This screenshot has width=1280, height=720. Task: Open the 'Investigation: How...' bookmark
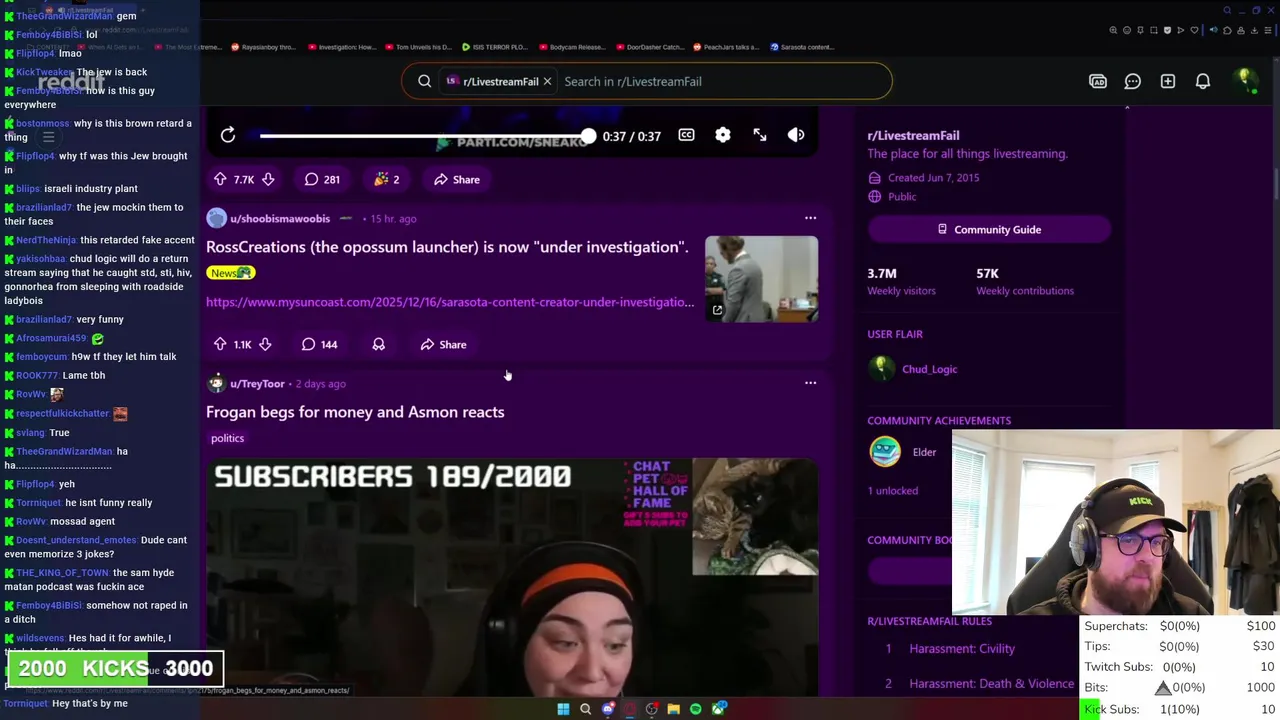tap(343, 47)
